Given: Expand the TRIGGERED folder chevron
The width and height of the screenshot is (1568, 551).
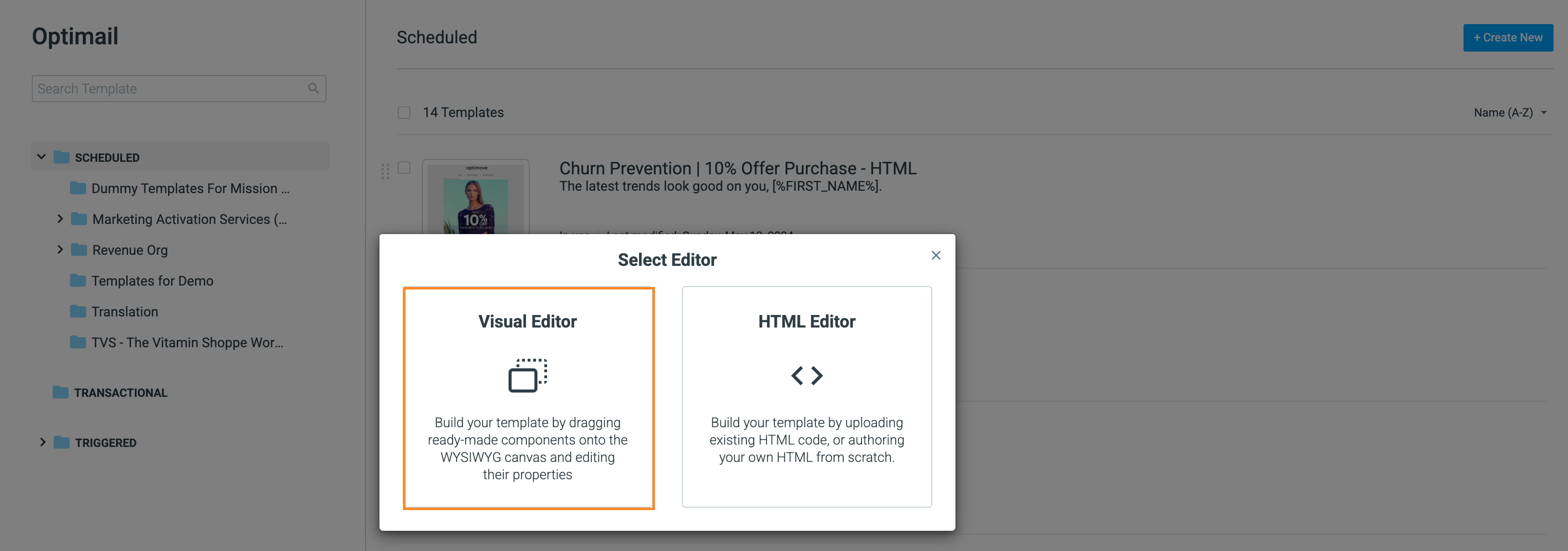Looking at the screenshot, I should [42, 442].
